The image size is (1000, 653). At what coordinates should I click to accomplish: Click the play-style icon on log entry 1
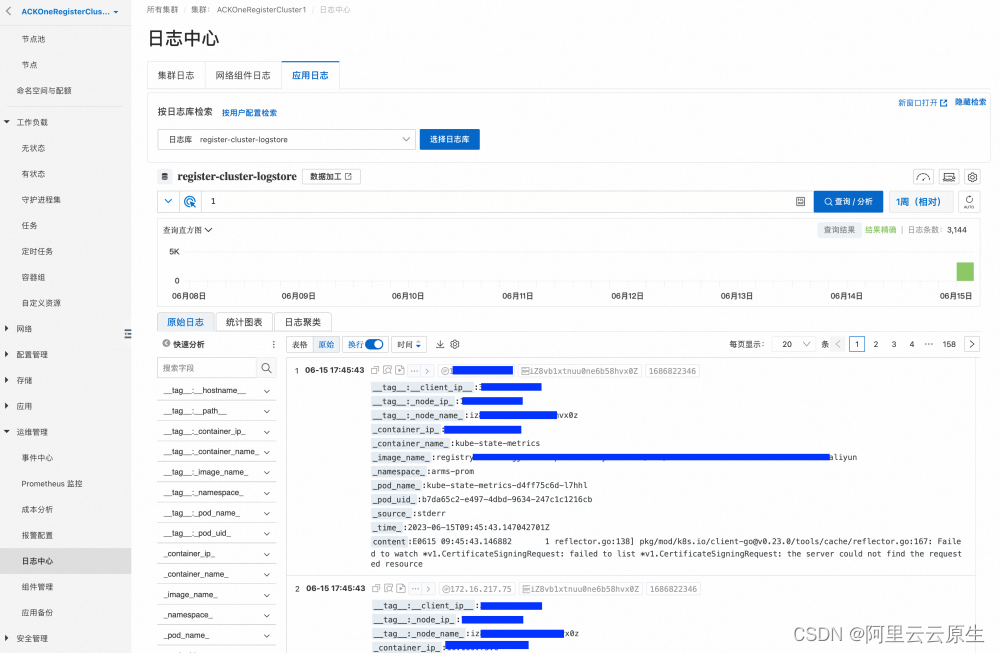point(400,371)
